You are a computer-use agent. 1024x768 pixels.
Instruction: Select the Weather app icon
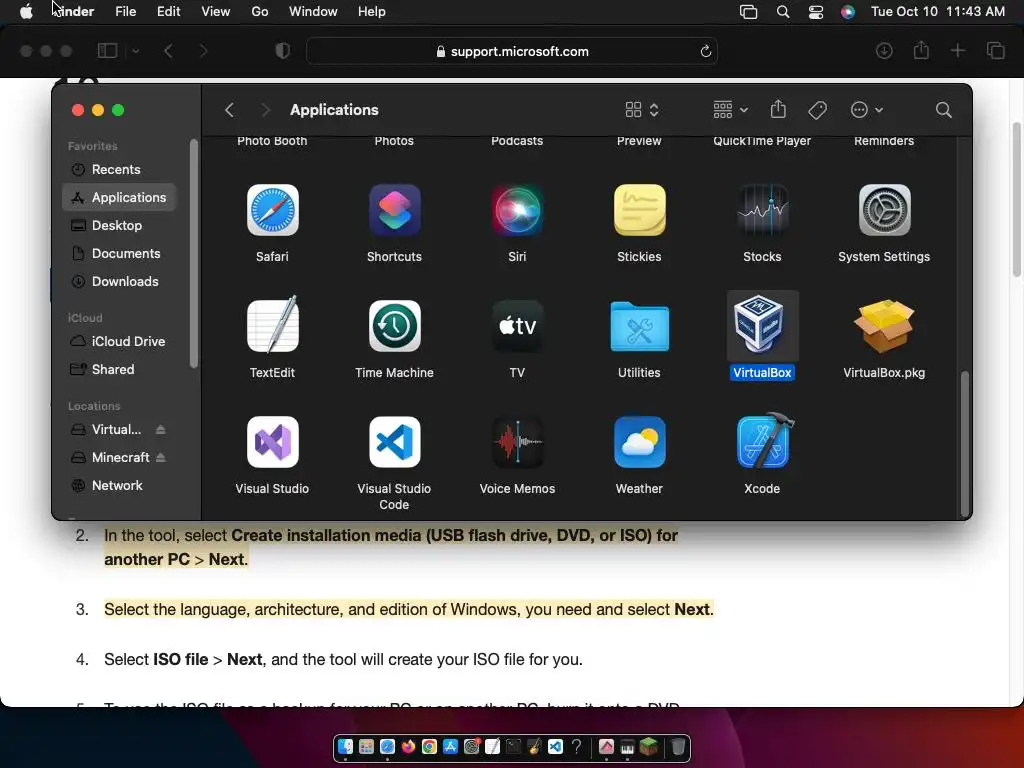point(639,442)
